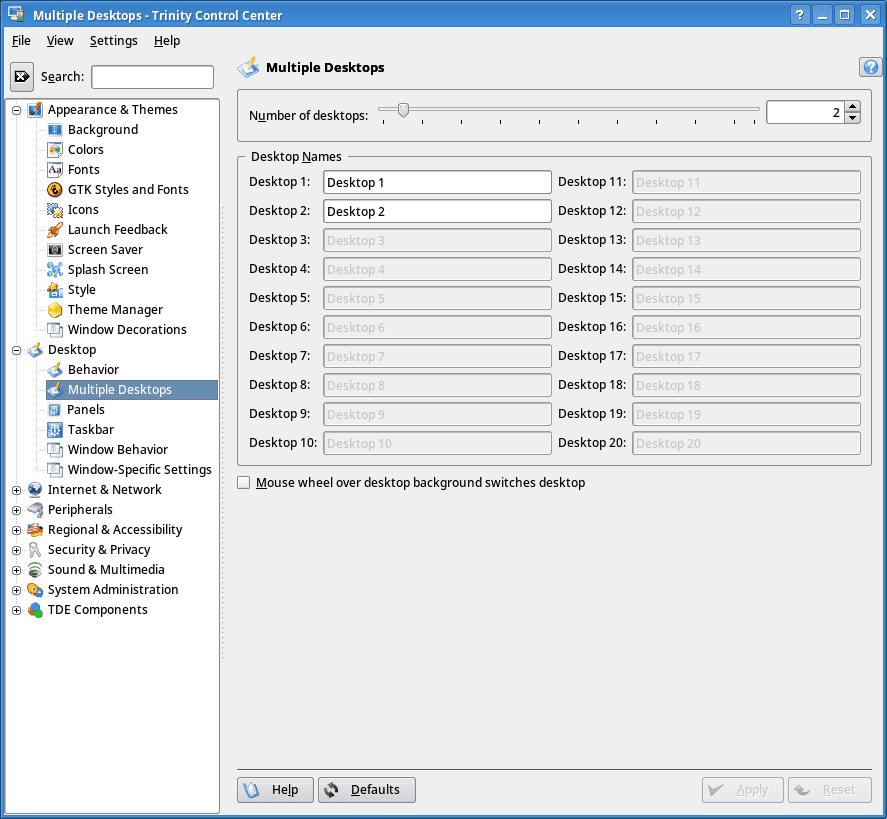Click the Fonts icon in the sidebar

(55, 170)
